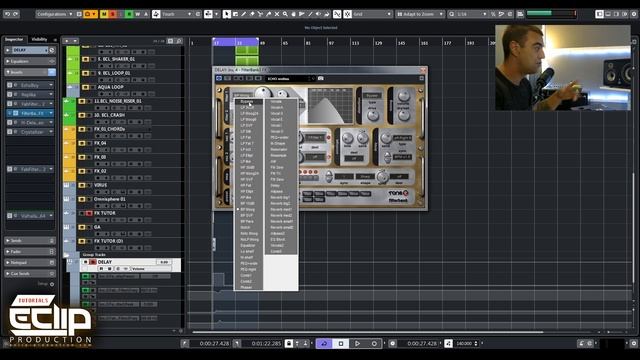Image resolution: width=640 pixels, height=360 pixels.
Task: Click the transport Stop button
Action: [x=340, y=344]
